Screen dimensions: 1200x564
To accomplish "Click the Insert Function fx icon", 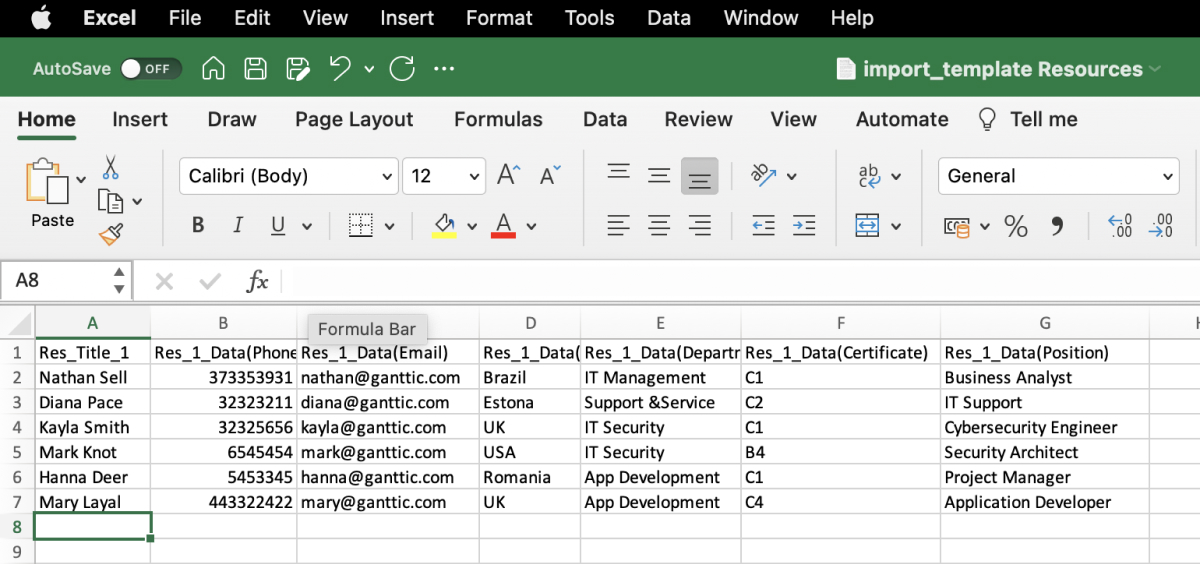I will [257, 281].
